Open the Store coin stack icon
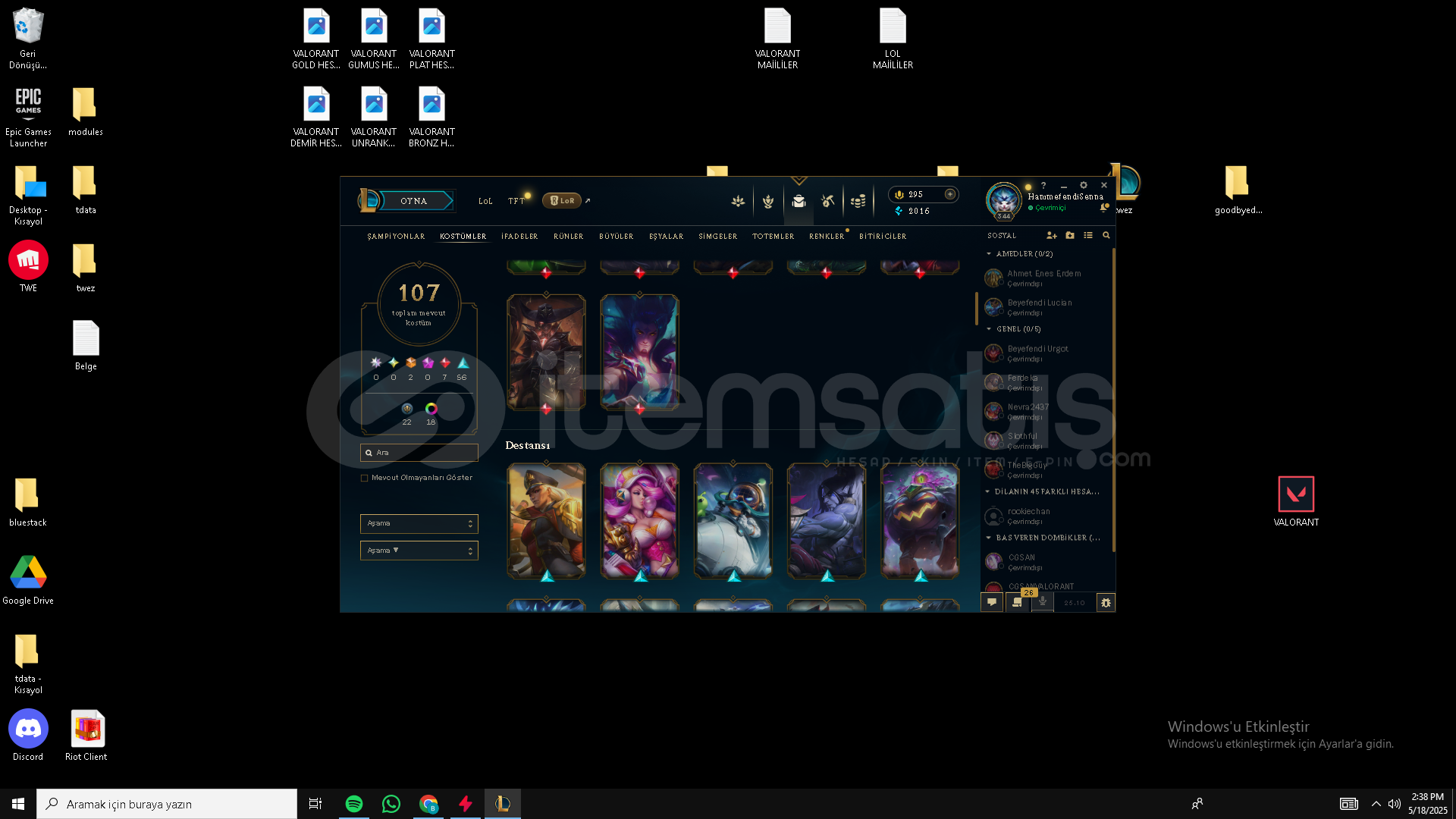This screenshot has width=1456, height=819. tap(858, 202)
